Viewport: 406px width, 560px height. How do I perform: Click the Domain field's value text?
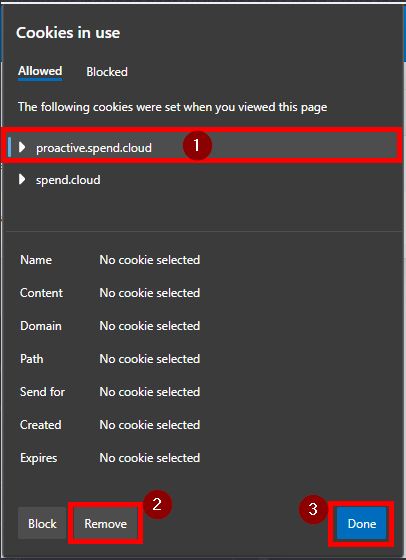pos(150,326)
